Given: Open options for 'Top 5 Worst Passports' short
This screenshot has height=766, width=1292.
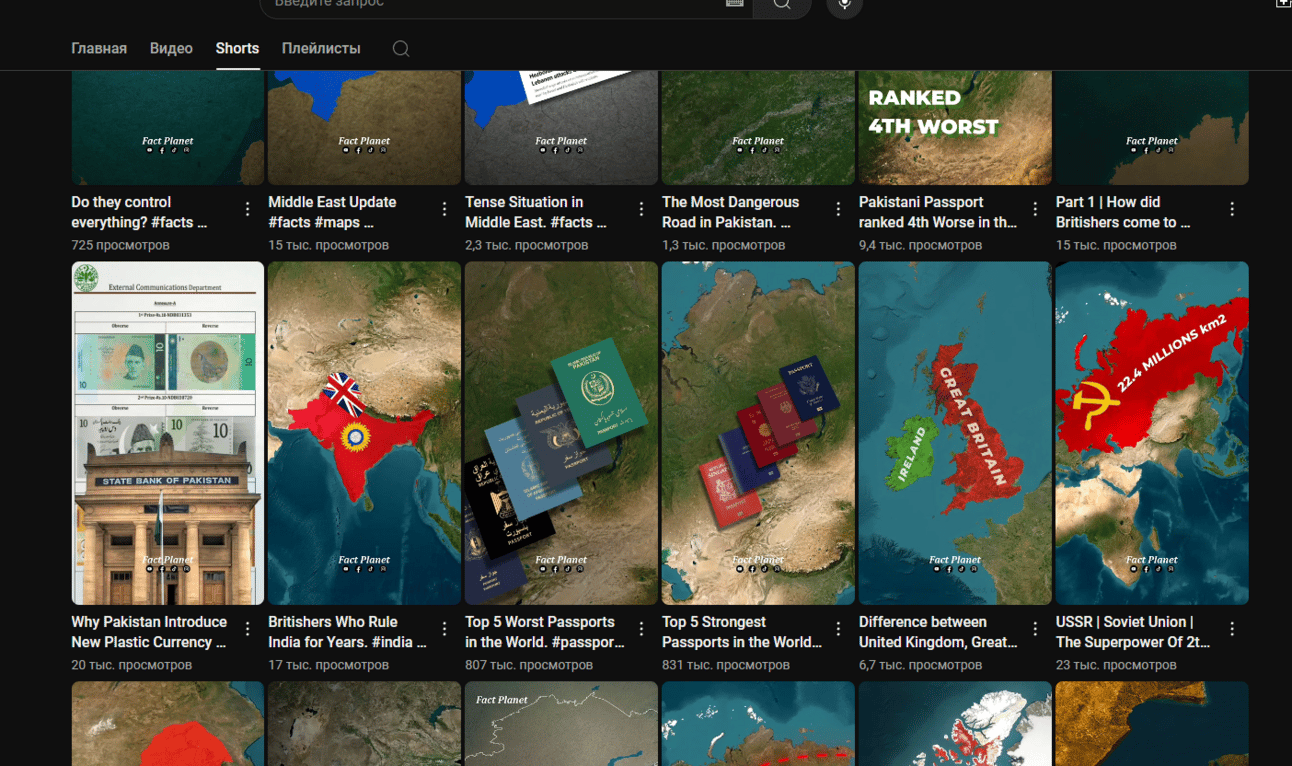Looking at the screenshot, I should pyautogui.click(x=641, y=629).
